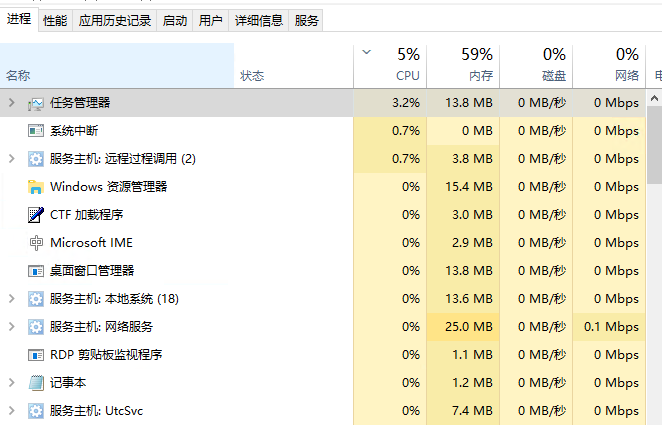This screenshot has height=425, width=662.
Task: Switch to the 性能 tab
Action: pos(56,20)
